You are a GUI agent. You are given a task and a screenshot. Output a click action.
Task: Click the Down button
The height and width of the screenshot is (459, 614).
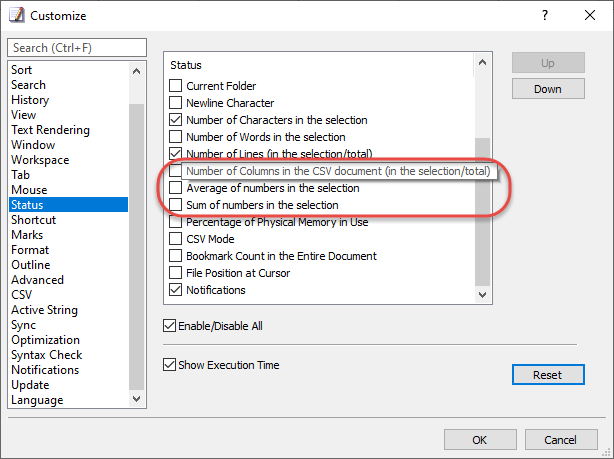(548, 89)
